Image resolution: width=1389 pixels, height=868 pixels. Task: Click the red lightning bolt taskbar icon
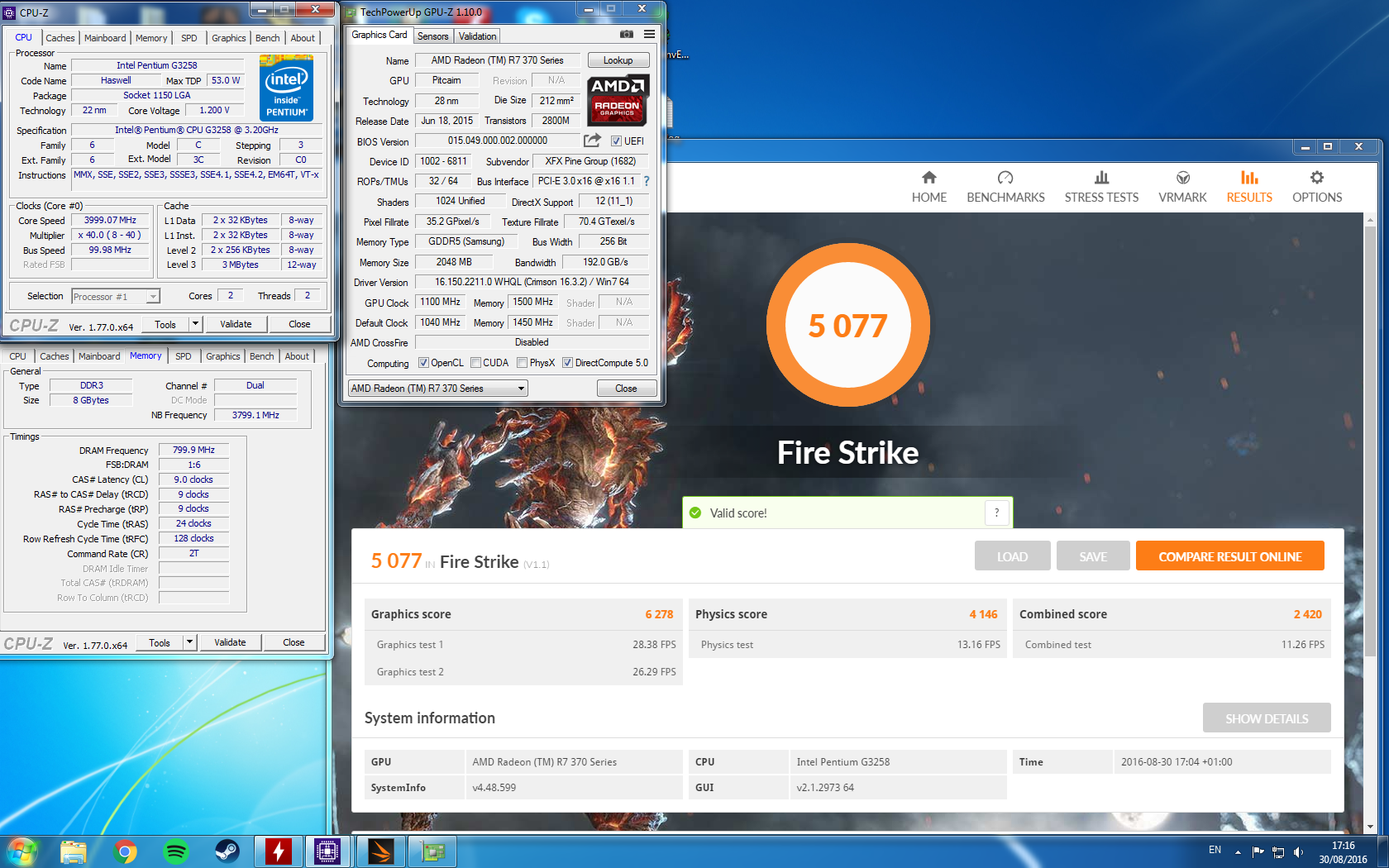click(x=279, y=851)
